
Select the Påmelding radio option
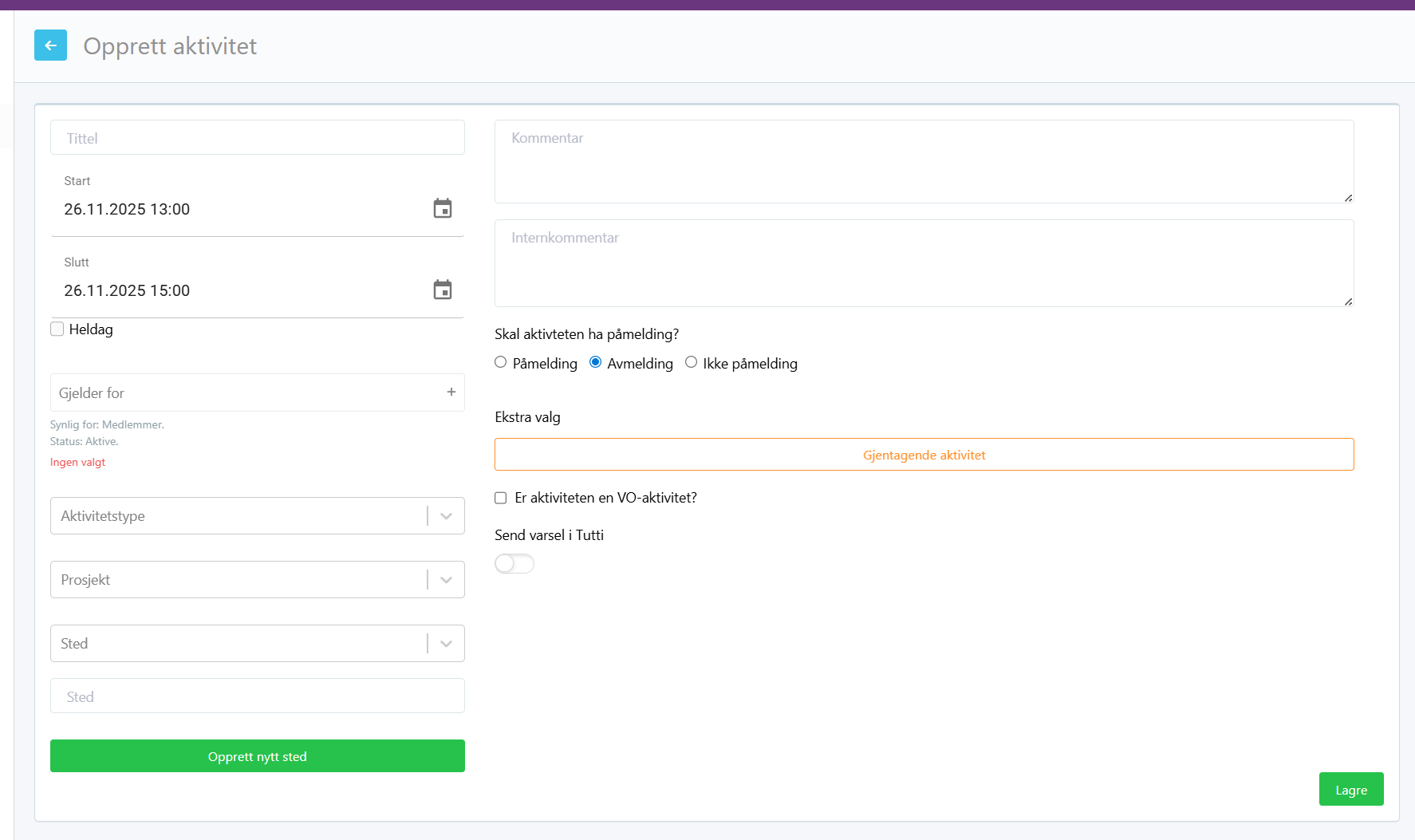click(501, 362)
